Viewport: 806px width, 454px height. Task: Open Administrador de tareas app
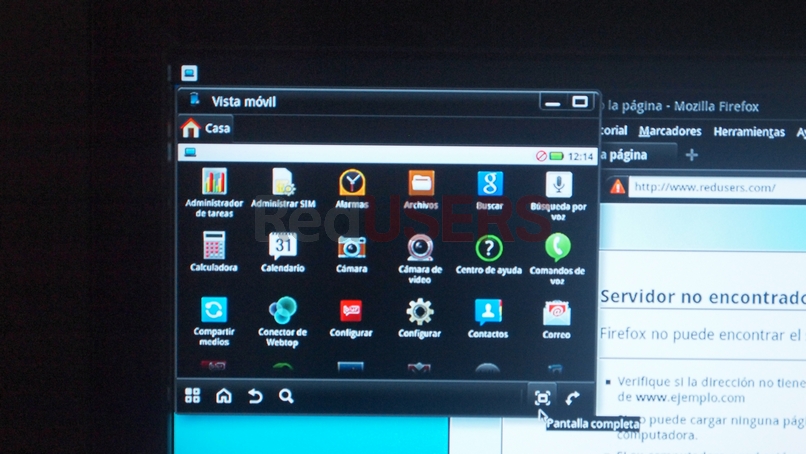tap(214, 192)
